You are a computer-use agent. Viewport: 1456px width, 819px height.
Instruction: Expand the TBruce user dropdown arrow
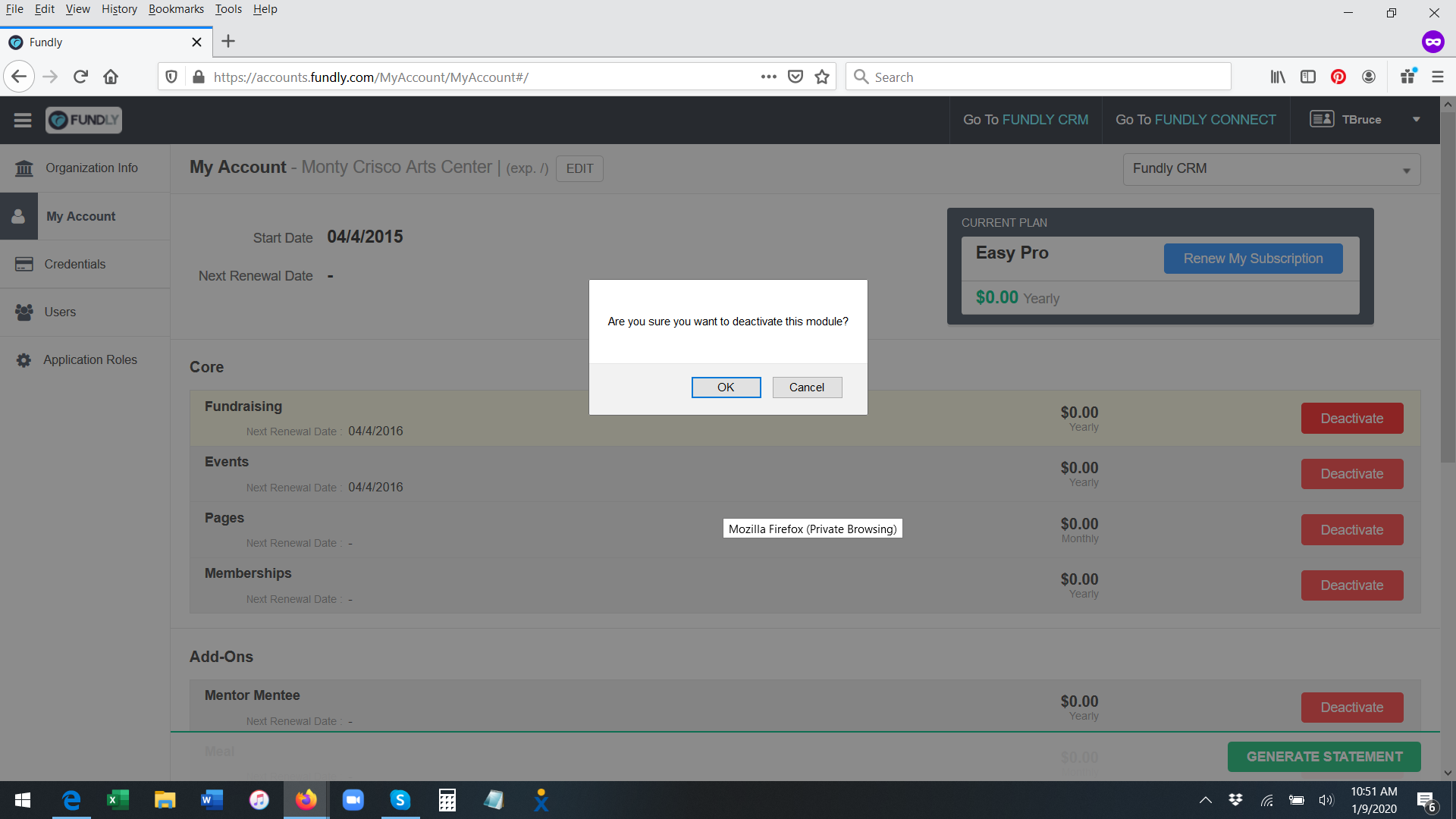point(1416,120)
